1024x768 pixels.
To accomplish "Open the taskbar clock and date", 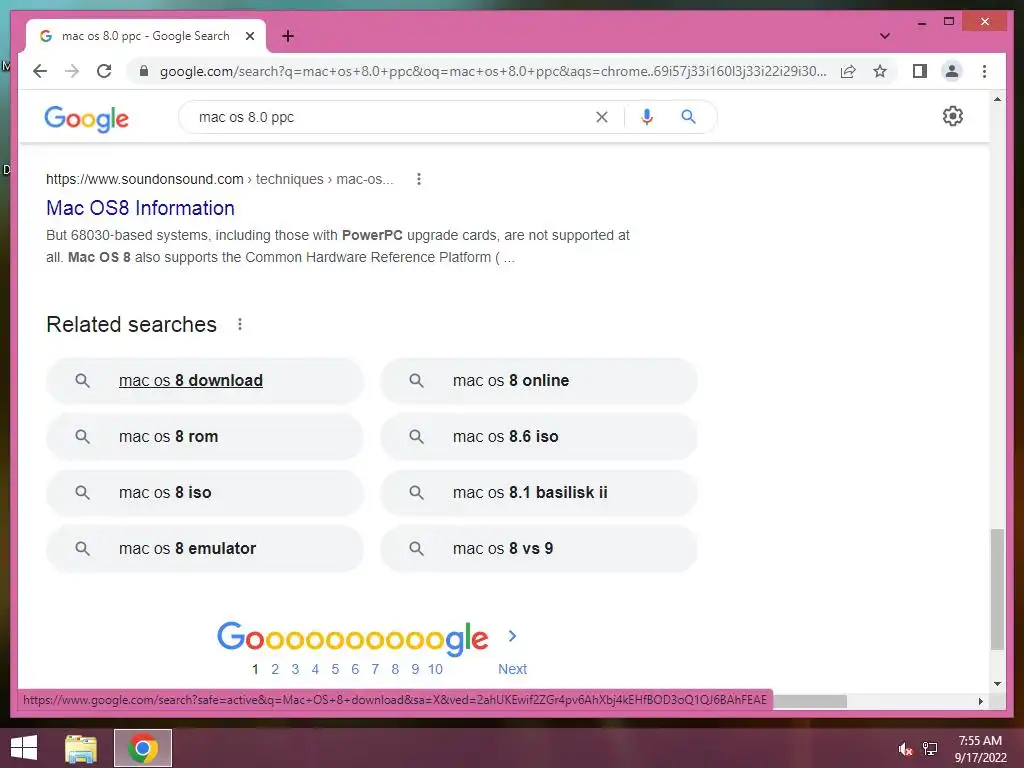I will tap(980, 748).
